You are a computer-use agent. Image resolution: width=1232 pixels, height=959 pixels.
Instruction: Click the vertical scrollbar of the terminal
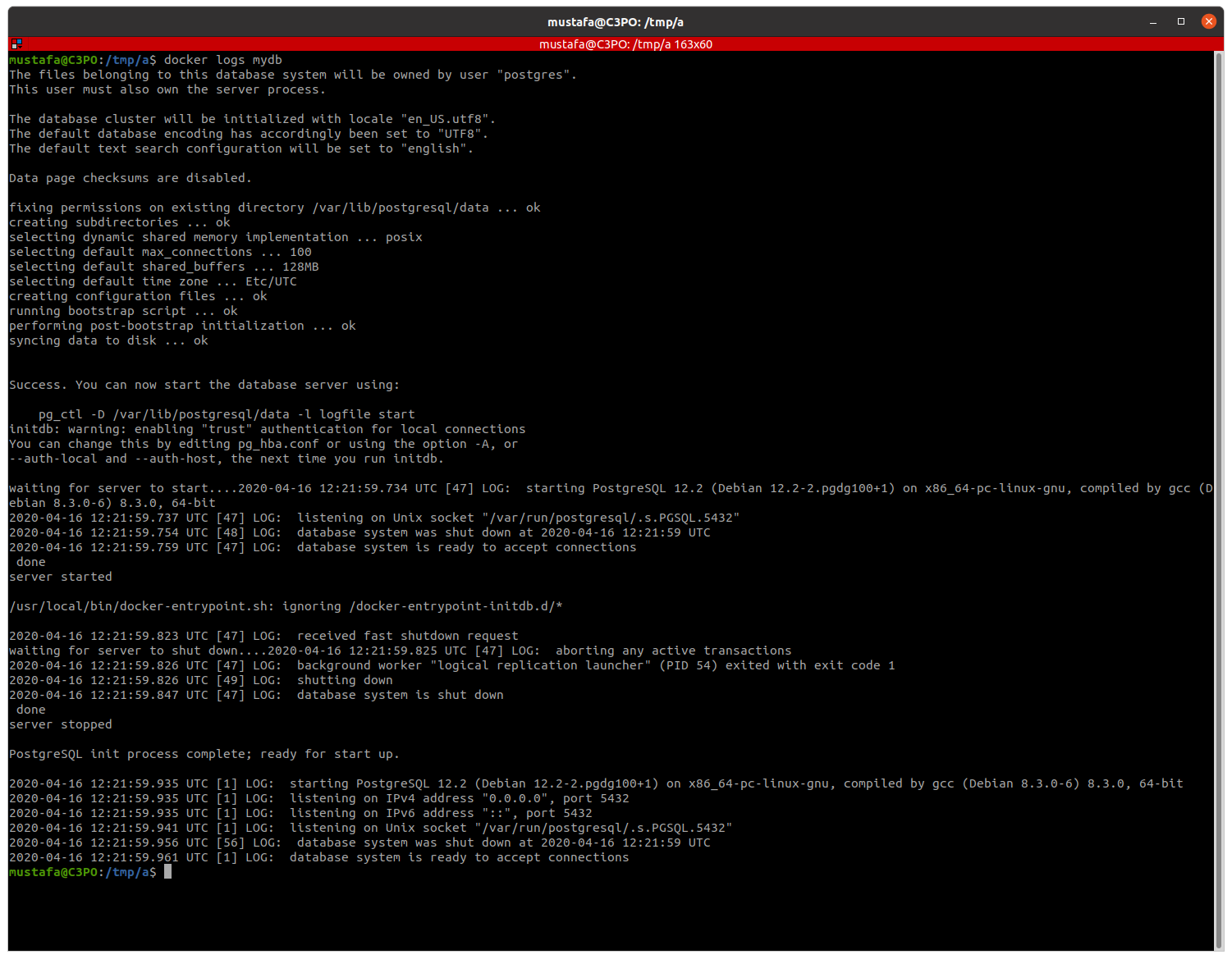(1219, 500)
